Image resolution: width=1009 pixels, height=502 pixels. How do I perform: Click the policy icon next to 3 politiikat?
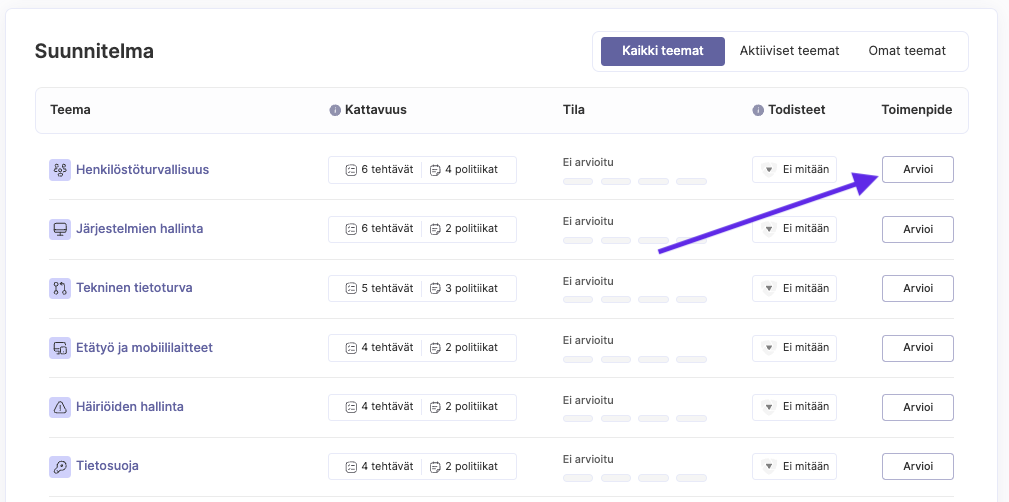tap(435, 288)
